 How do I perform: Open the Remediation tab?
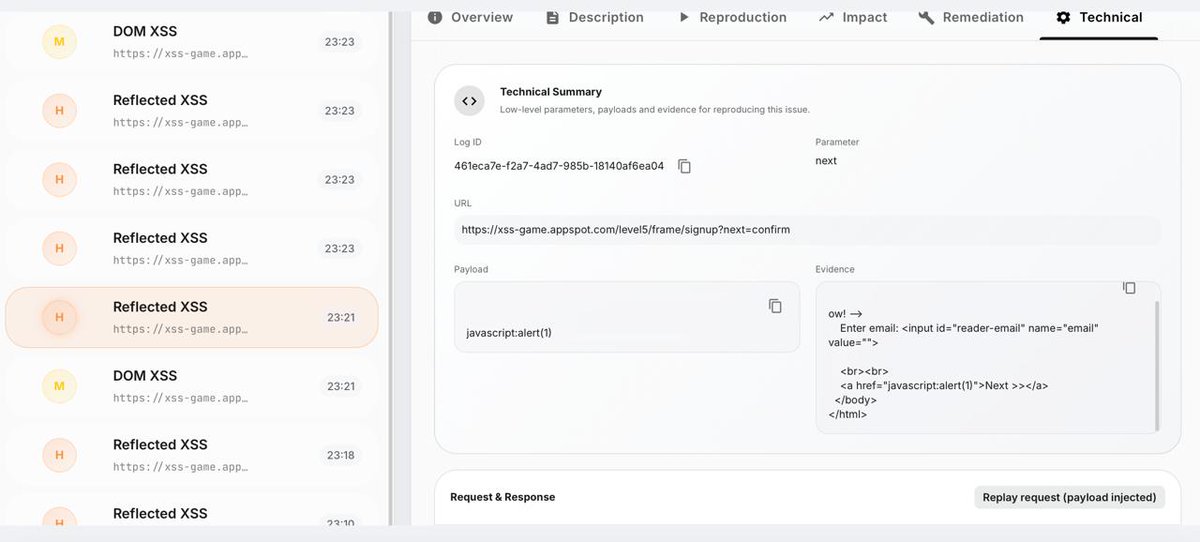[x=970, y=17]
